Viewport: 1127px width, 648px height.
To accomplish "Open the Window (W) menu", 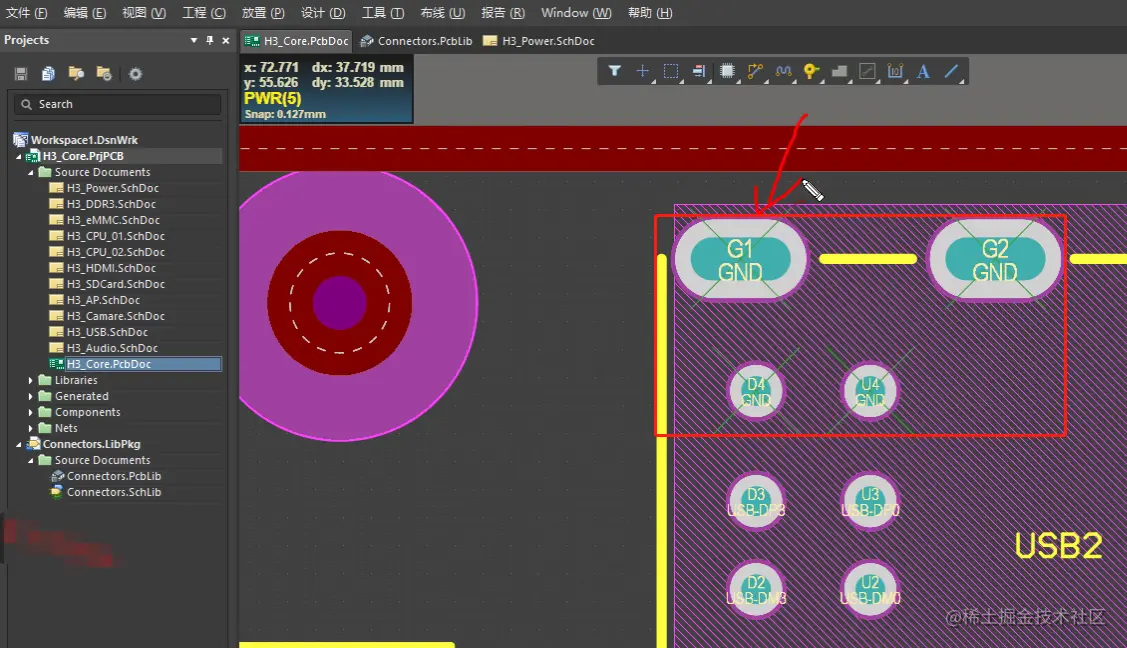I will [x=576, y=13].
